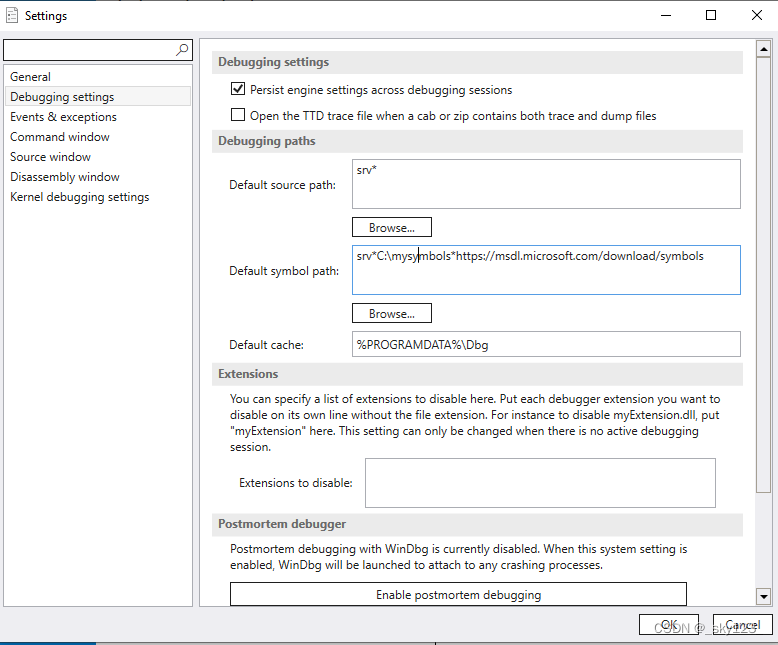Open Kernel debugging settings
778x645 pixels.
[x=79, y=197]
